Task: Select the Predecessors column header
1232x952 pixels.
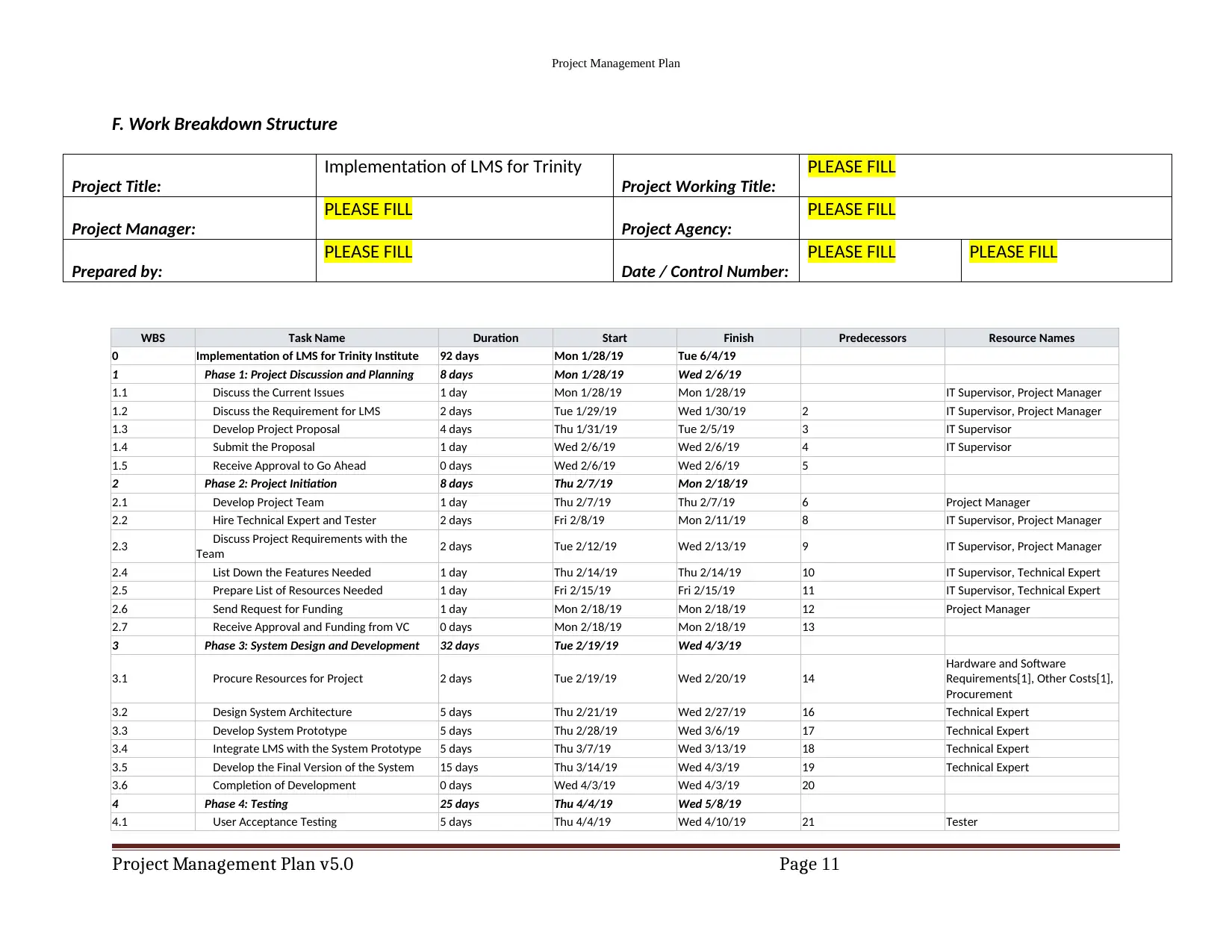Action: tap(872, 337)
